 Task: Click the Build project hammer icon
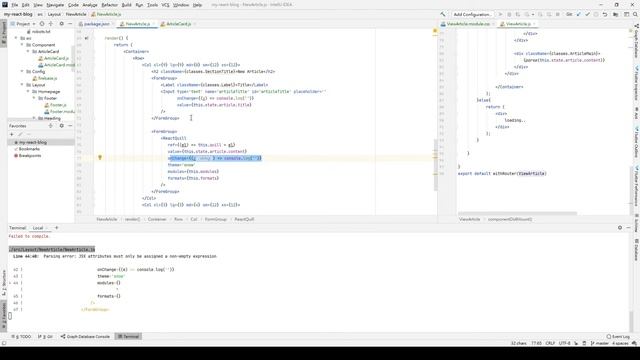443,14
